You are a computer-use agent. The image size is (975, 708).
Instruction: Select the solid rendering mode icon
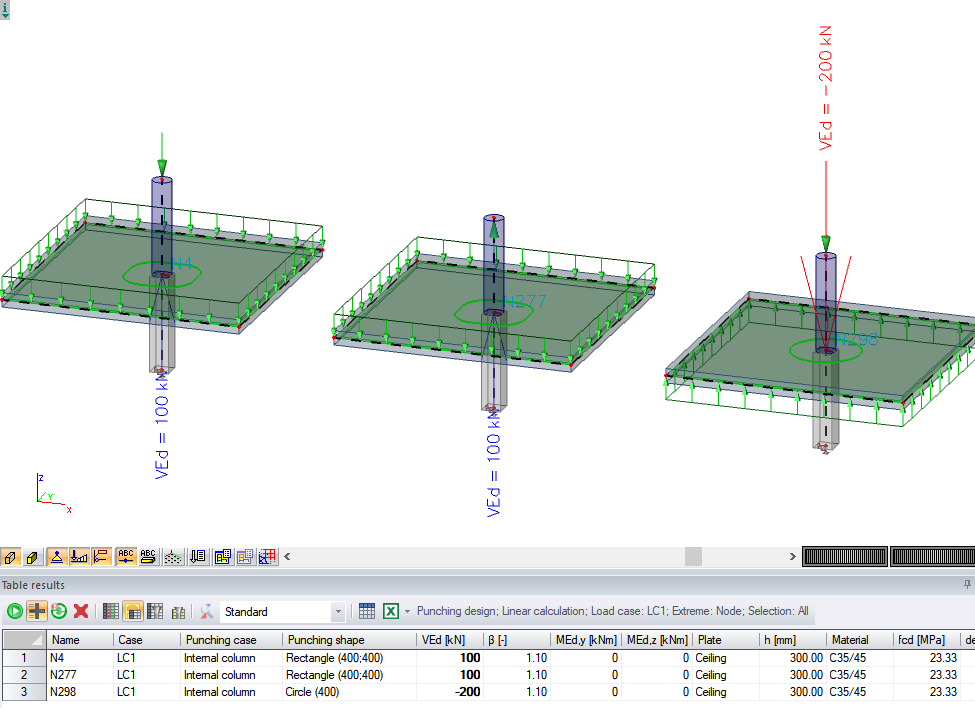pos(33,557)
